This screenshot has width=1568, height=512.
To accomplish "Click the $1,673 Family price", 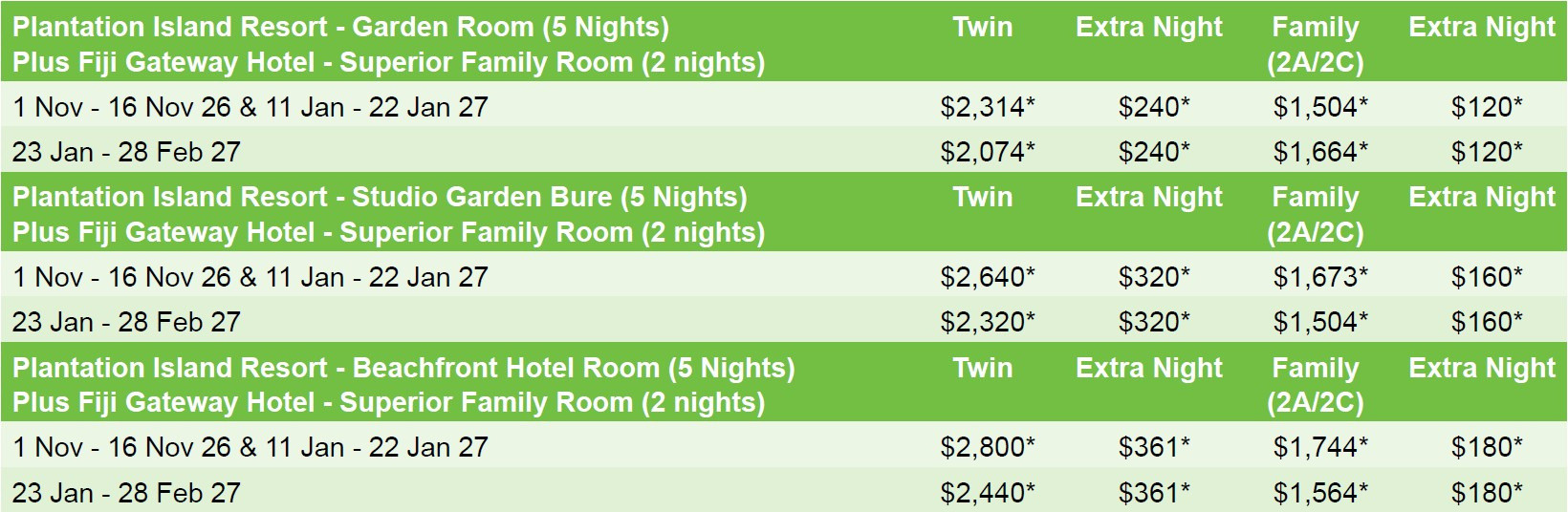I will click(x=1319, y=277).
